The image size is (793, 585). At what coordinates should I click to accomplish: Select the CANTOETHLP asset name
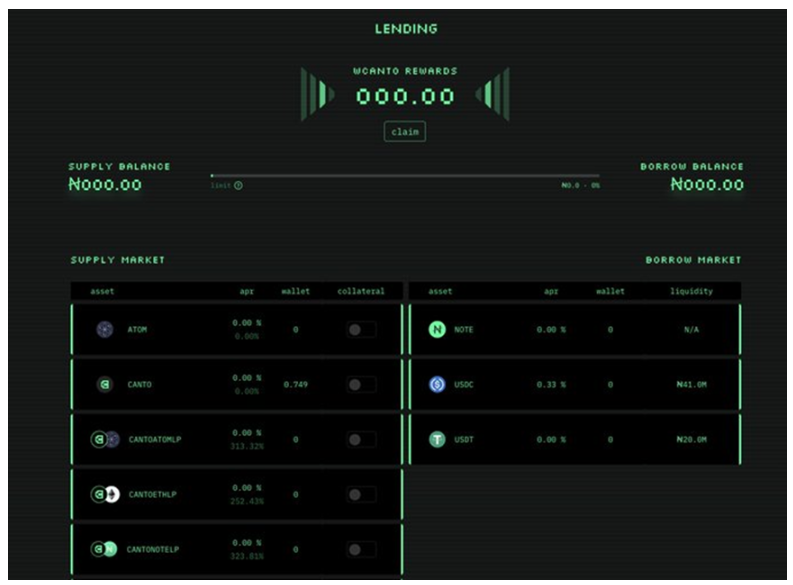152,494
